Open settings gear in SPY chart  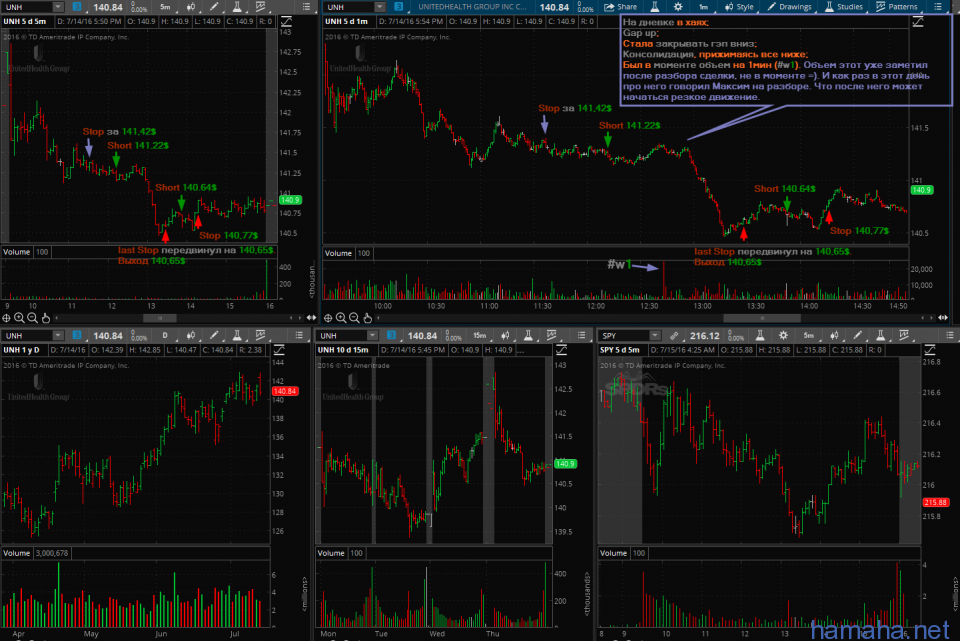(x=783, y=335)
